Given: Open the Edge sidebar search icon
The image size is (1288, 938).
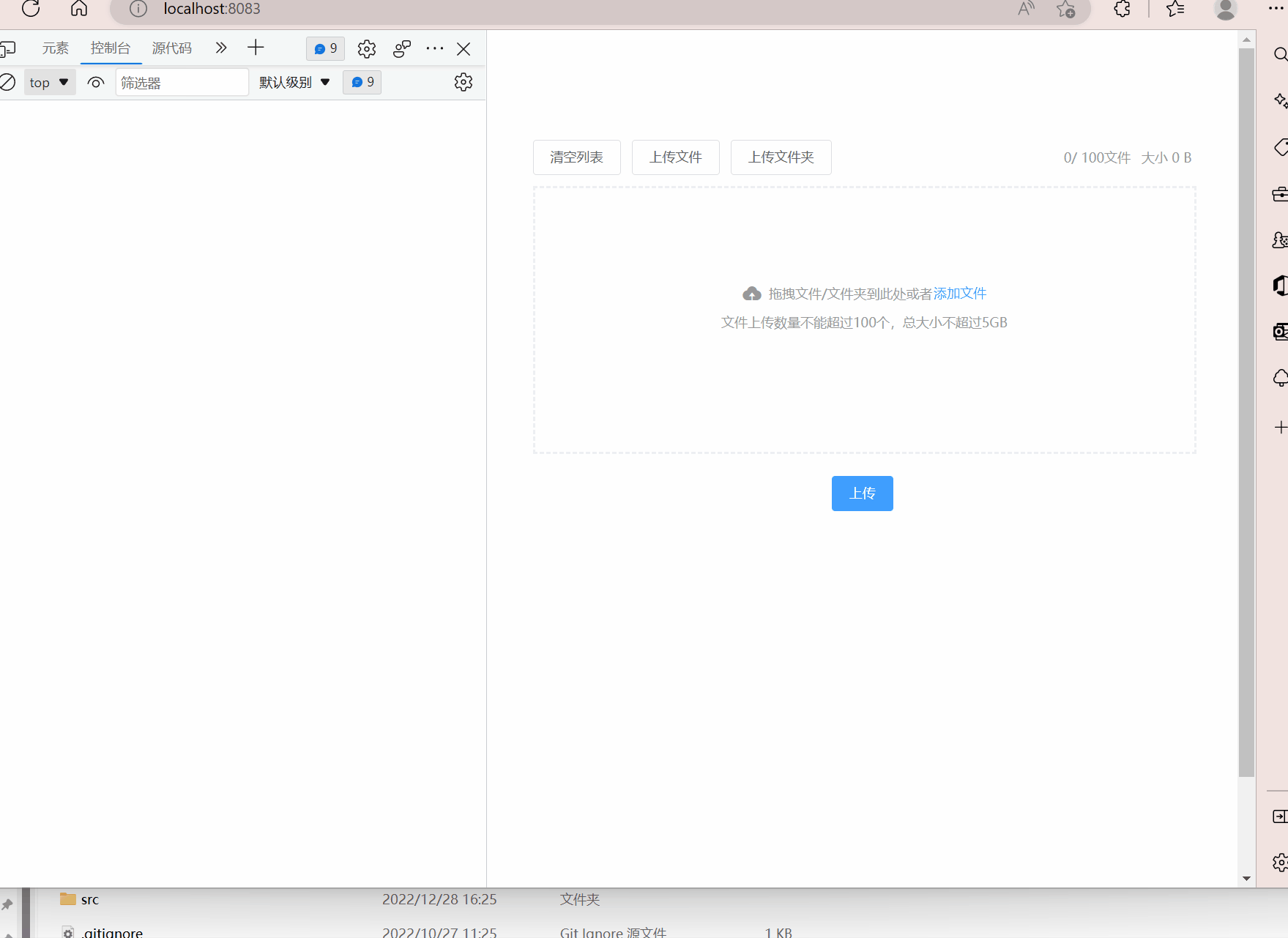Looking at the screenshot, I should [x=1280, y=55].
